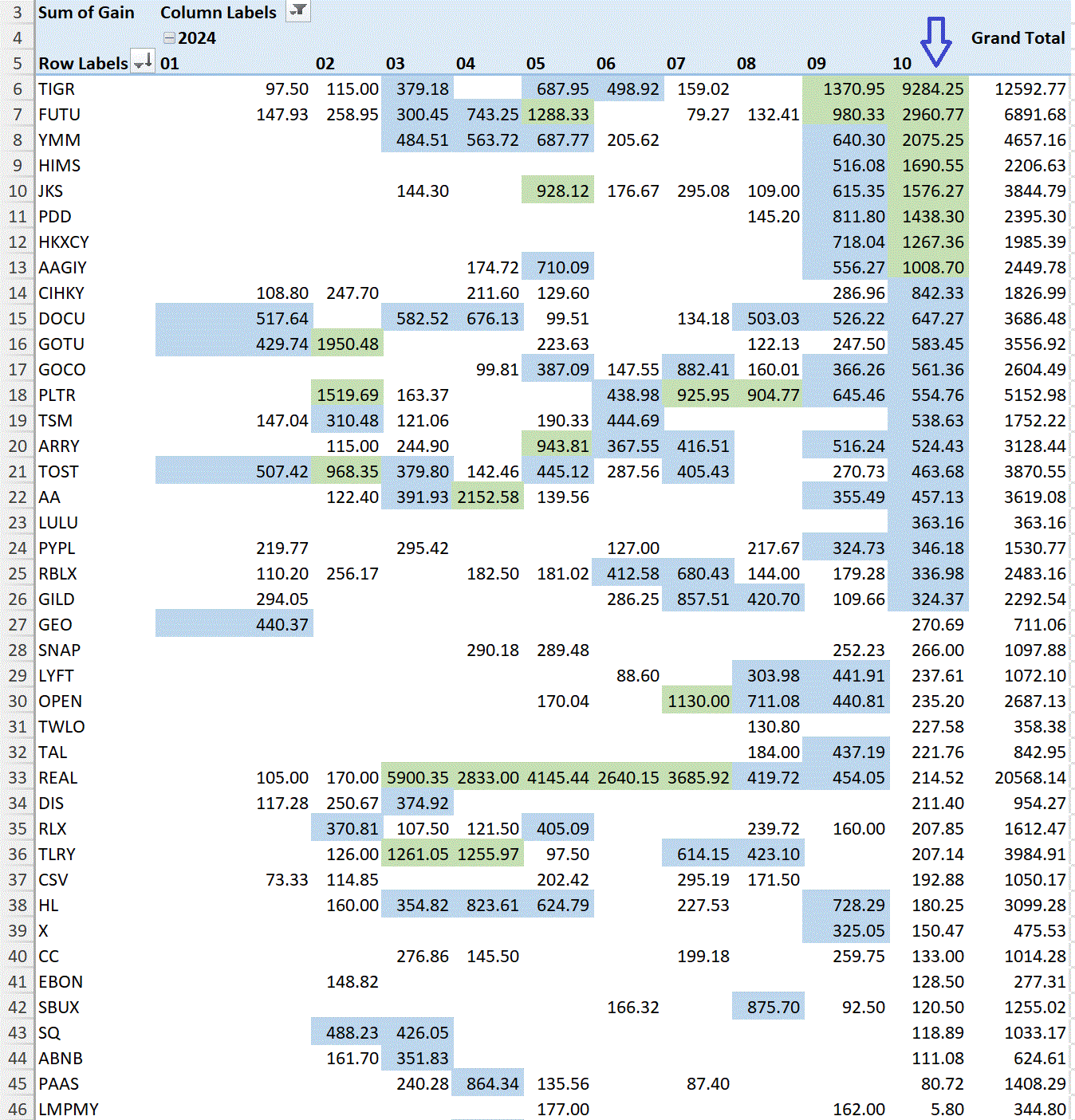This screenshot has width=1075, height=1120.
Task: Select the LMPMY row label
Action: point(69,1110)
